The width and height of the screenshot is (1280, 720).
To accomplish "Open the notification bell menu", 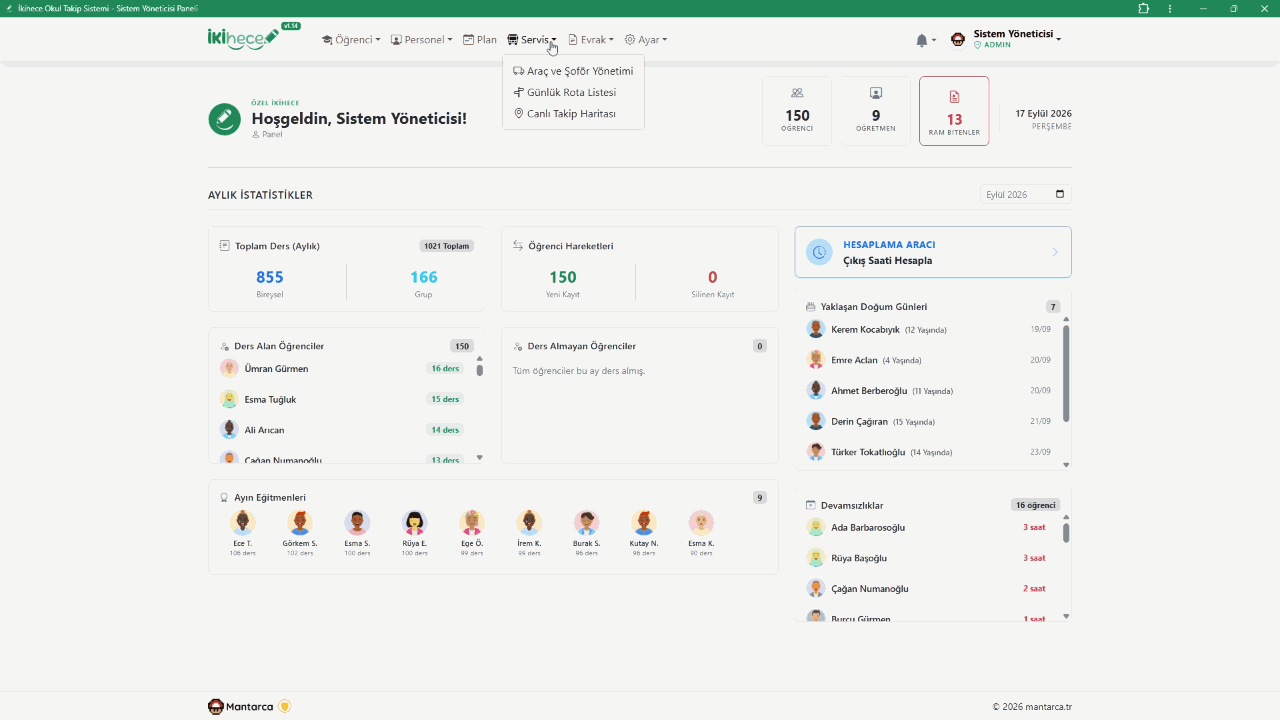I will coord(926,40).
